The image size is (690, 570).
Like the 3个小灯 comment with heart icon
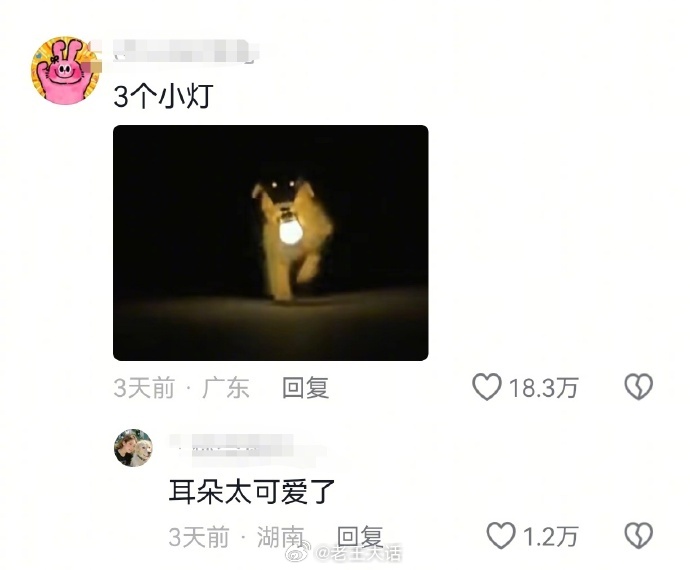[487, 387]
